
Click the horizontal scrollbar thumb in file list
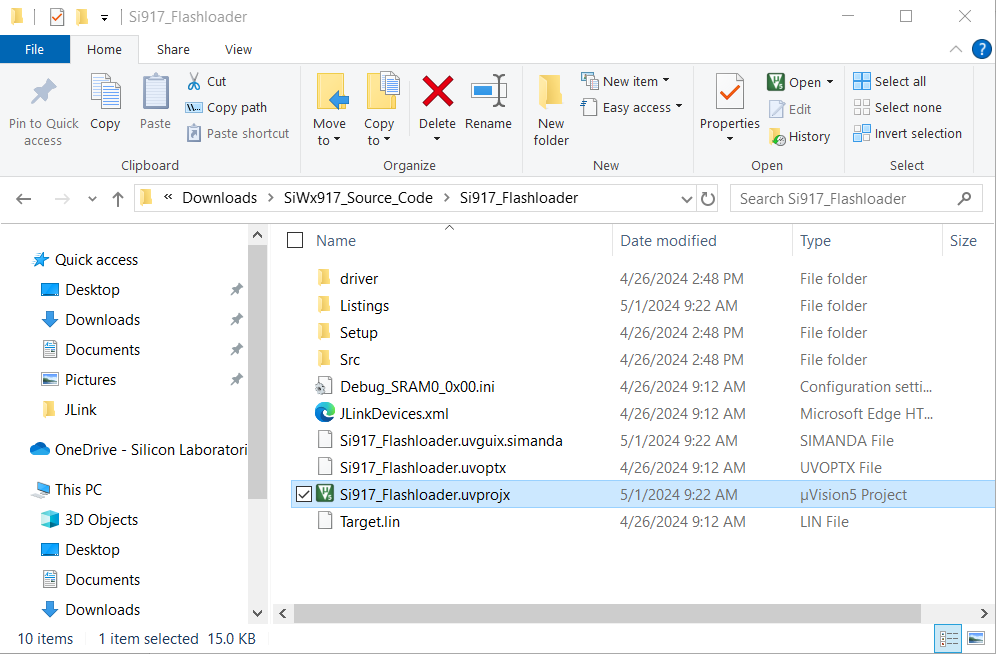click(x=607, y=613)
